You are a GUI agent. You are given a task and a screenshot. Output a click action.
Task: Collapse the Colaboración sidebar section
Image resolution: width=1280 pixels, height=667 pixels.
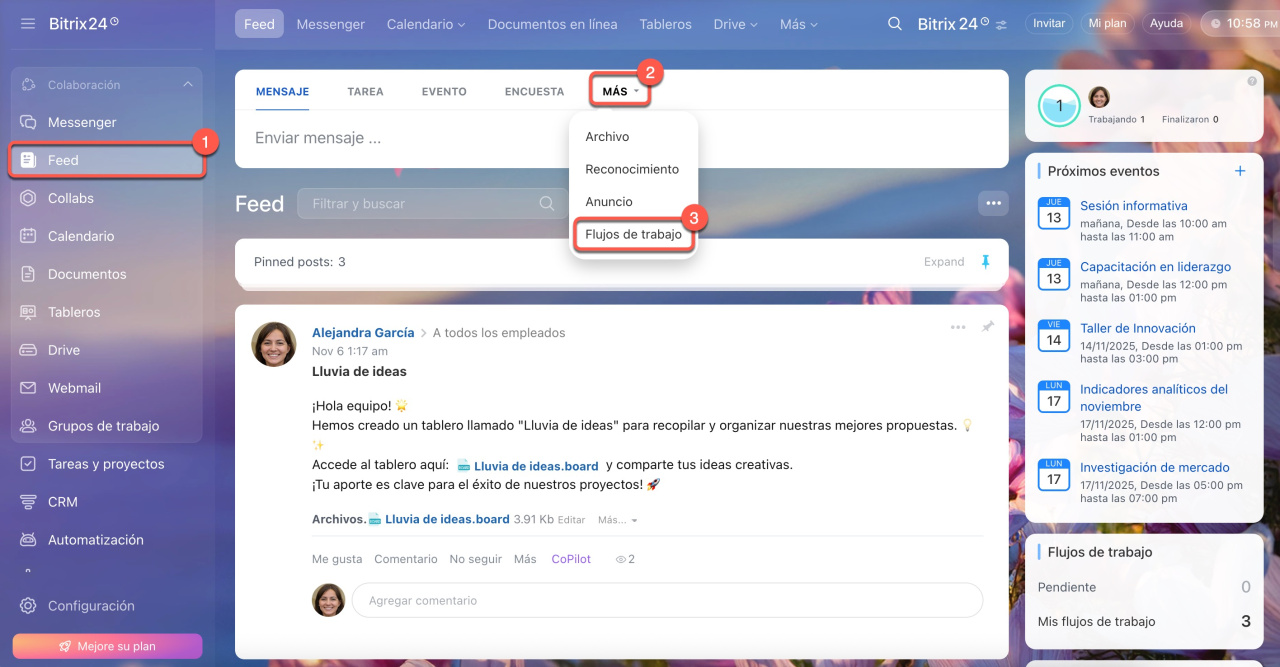coord(188,85)
